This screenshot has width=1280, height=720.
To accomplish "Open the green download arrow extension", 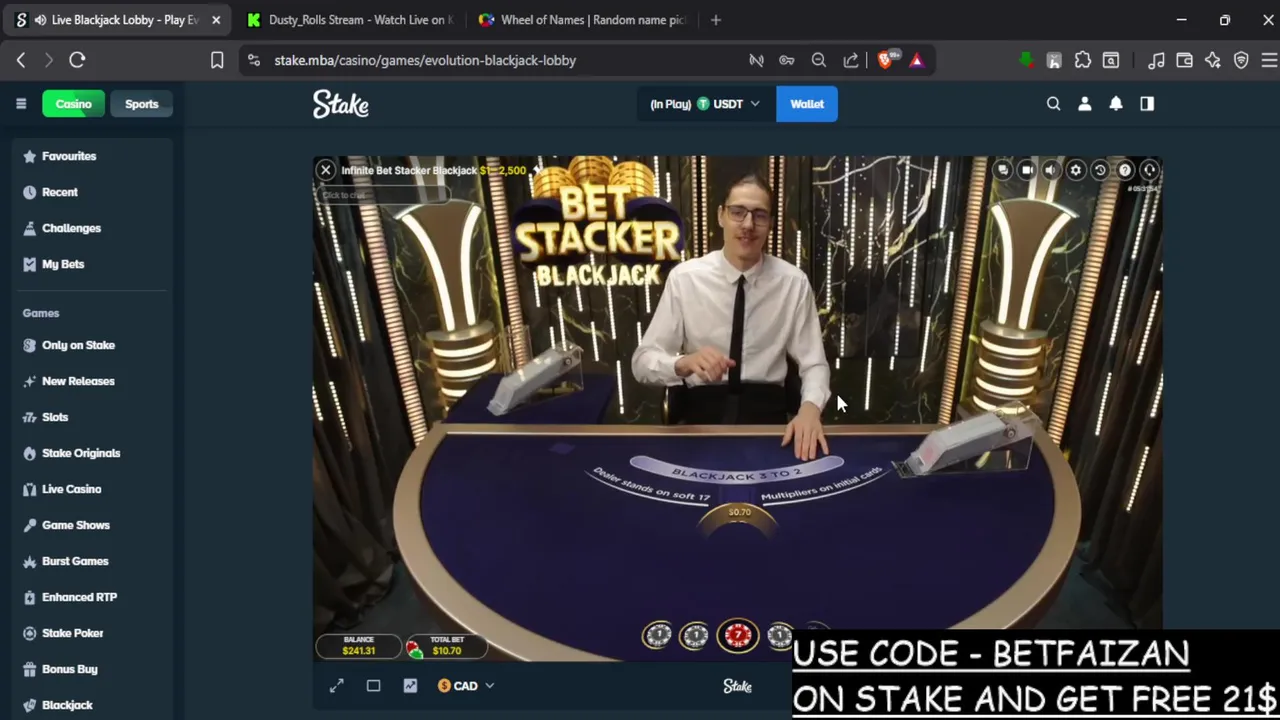I will tap(1025, 60).
